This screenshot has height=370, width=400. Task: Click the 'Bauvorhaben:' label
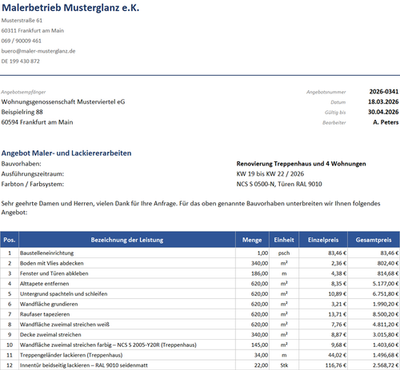(x=21, y=164)
